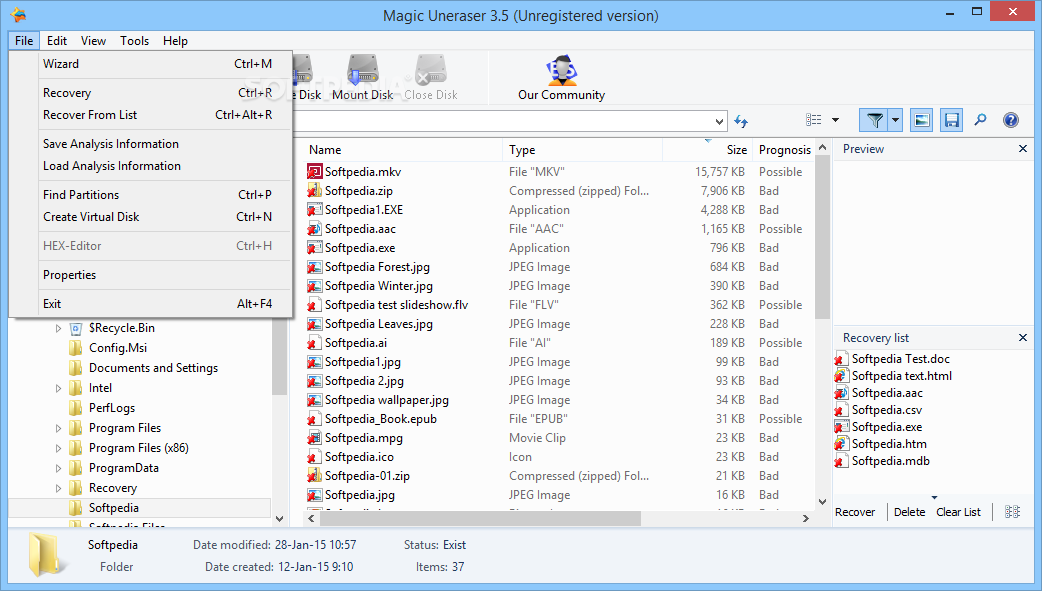The image size is (1042, 591).
Task: Sort by Size column header
Action: [x=708, y=150]
